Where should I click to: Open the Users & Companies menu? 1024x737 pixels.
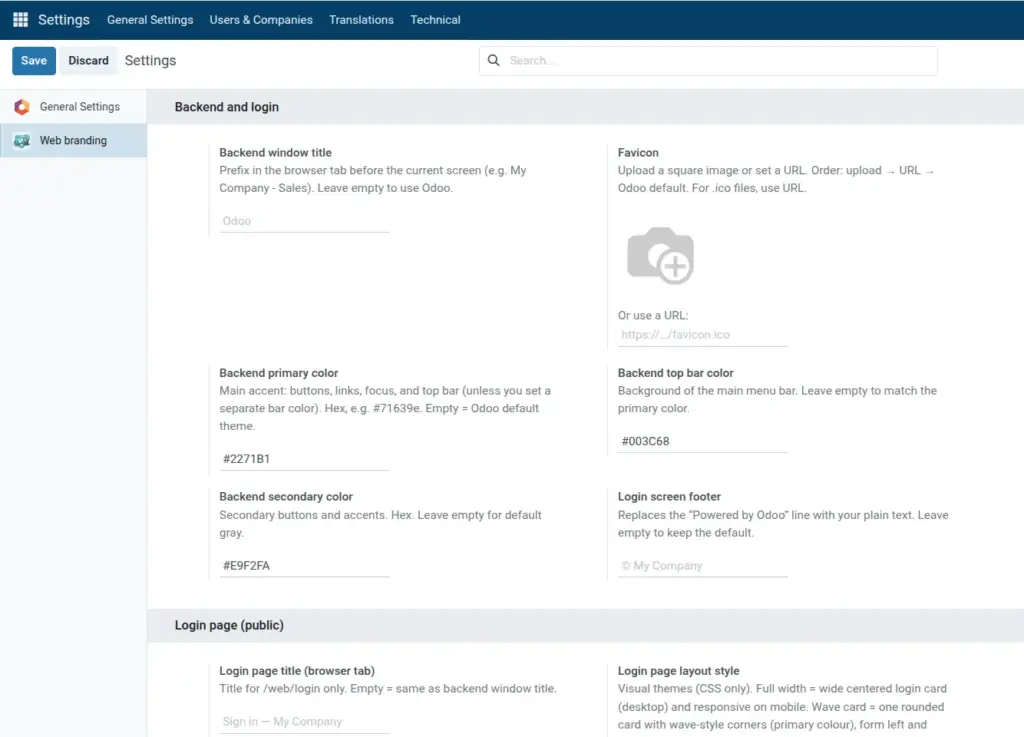261,20
